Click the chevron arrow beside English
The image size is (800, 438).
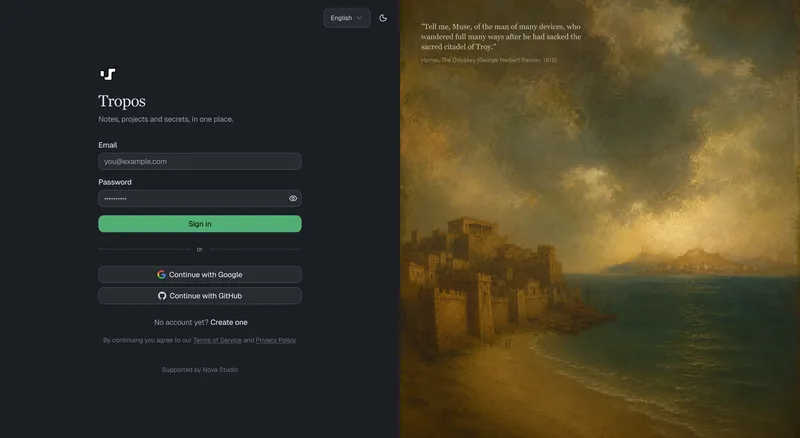[x=359, y=18]
